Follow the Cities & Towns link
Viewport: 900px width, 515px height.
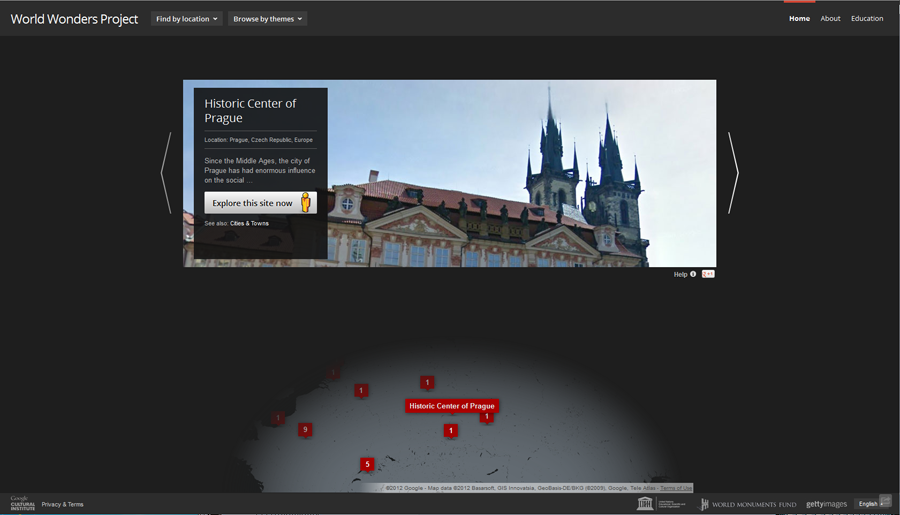pos(249,223)
